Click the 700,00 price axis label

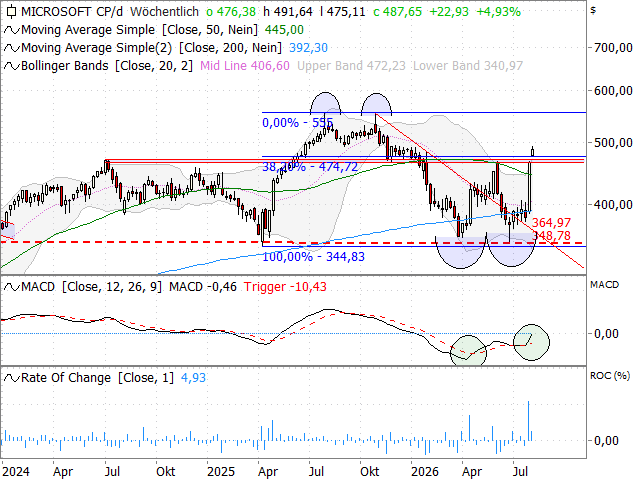point(613,48)
